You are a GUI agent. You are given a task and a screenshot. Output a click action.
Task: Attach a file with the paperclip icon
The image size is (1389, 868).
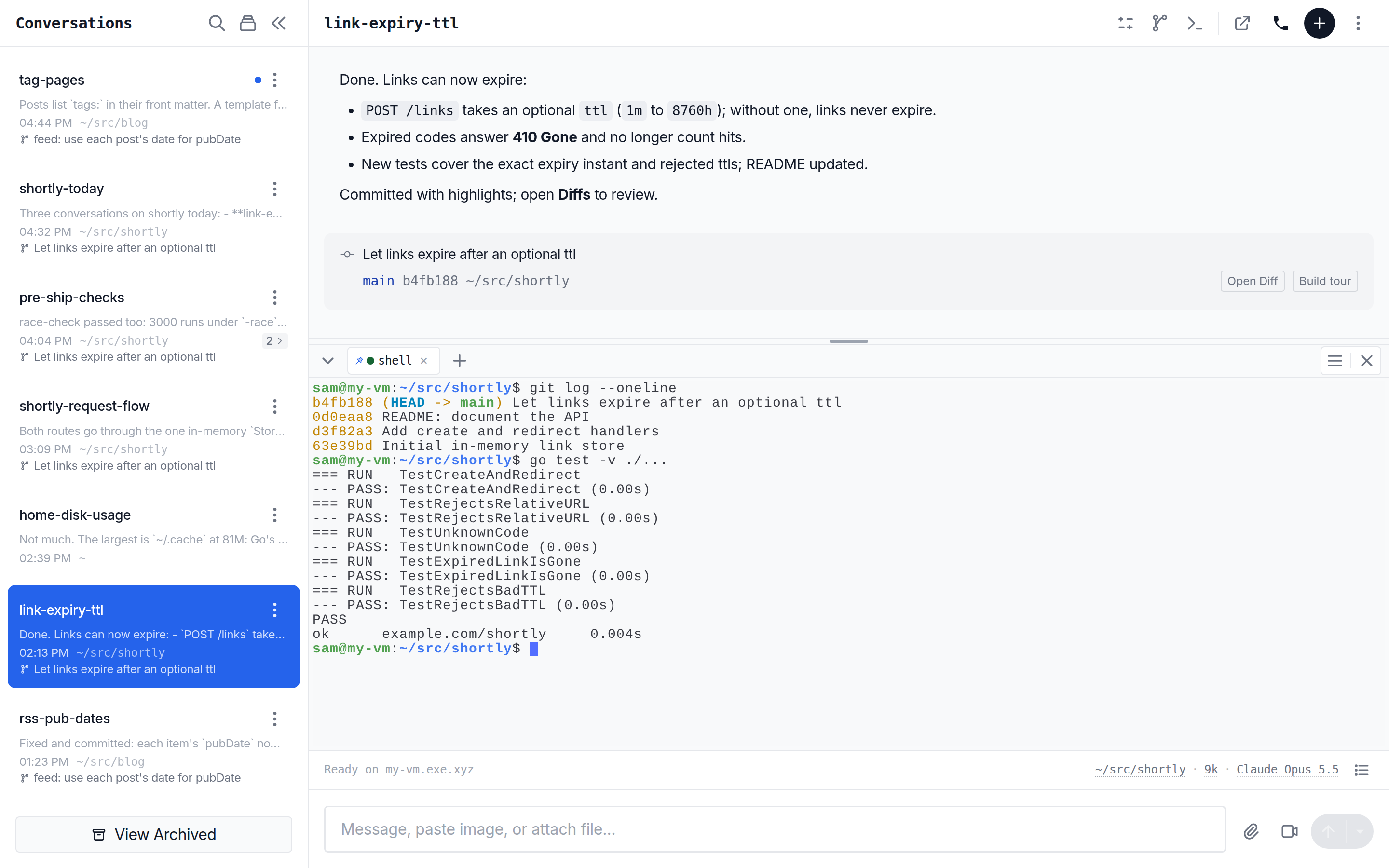coord(1251,831)
